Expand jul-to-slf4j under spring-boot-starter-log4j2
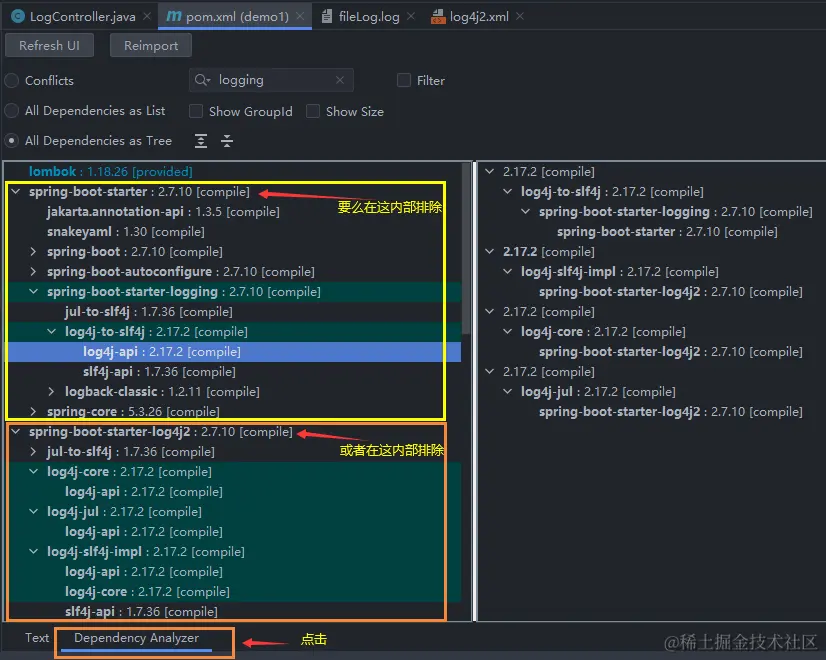826x660 pixels. coord(34,452)
